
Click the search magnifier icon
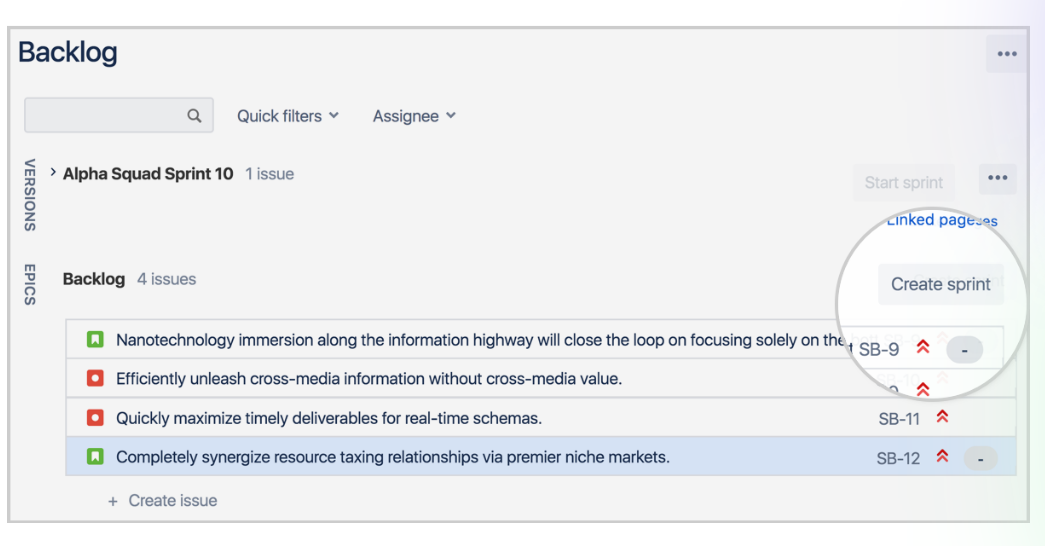coord(195,116)
